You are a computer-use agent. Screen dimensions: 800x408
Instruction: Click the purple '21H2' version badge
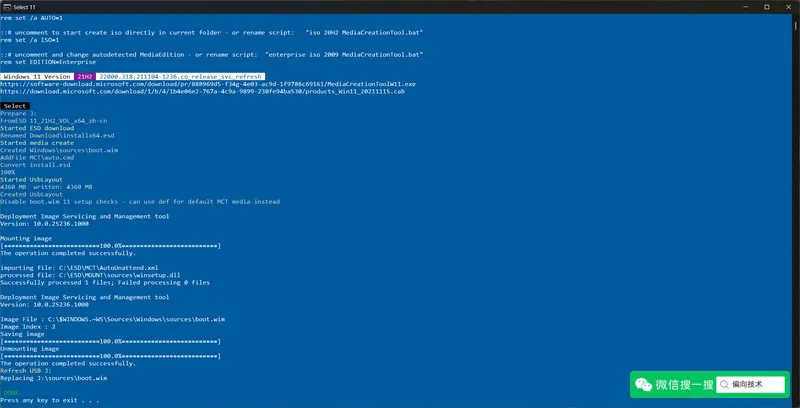click(x=85, y=76)
